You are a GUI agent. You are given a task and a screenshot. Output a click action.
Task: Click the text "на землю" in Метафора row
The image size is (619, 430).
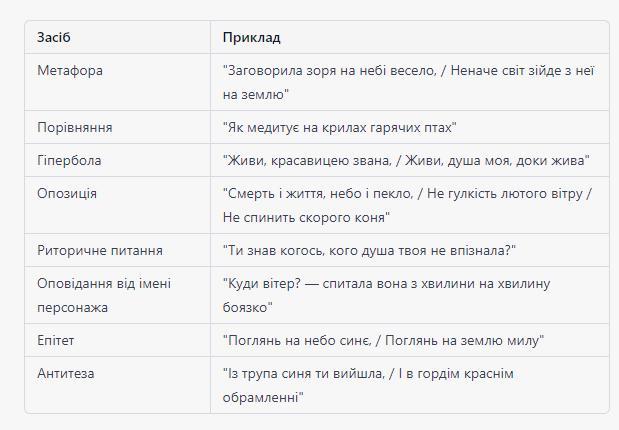pyautogui.click(x=253, y=95)
